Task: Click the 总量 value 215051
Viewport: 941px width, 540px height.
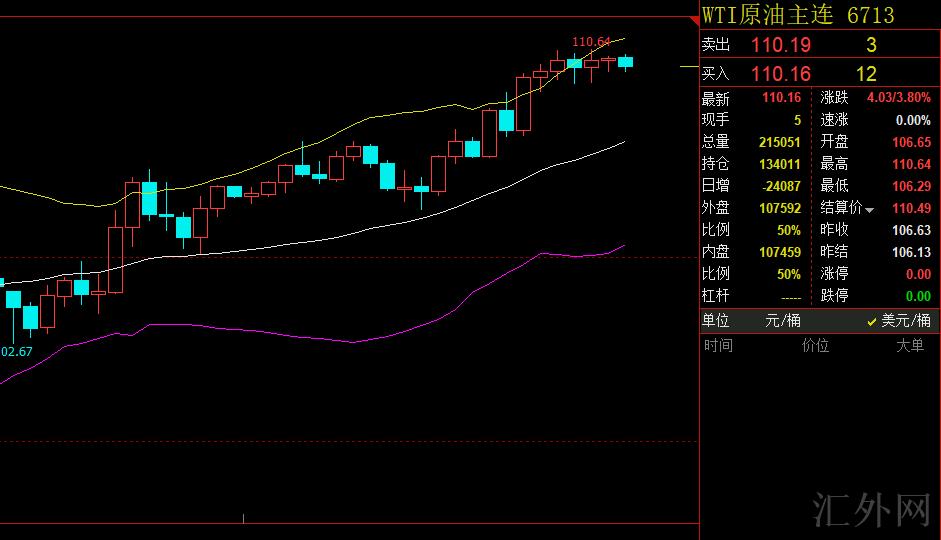Action: [780, 142]
